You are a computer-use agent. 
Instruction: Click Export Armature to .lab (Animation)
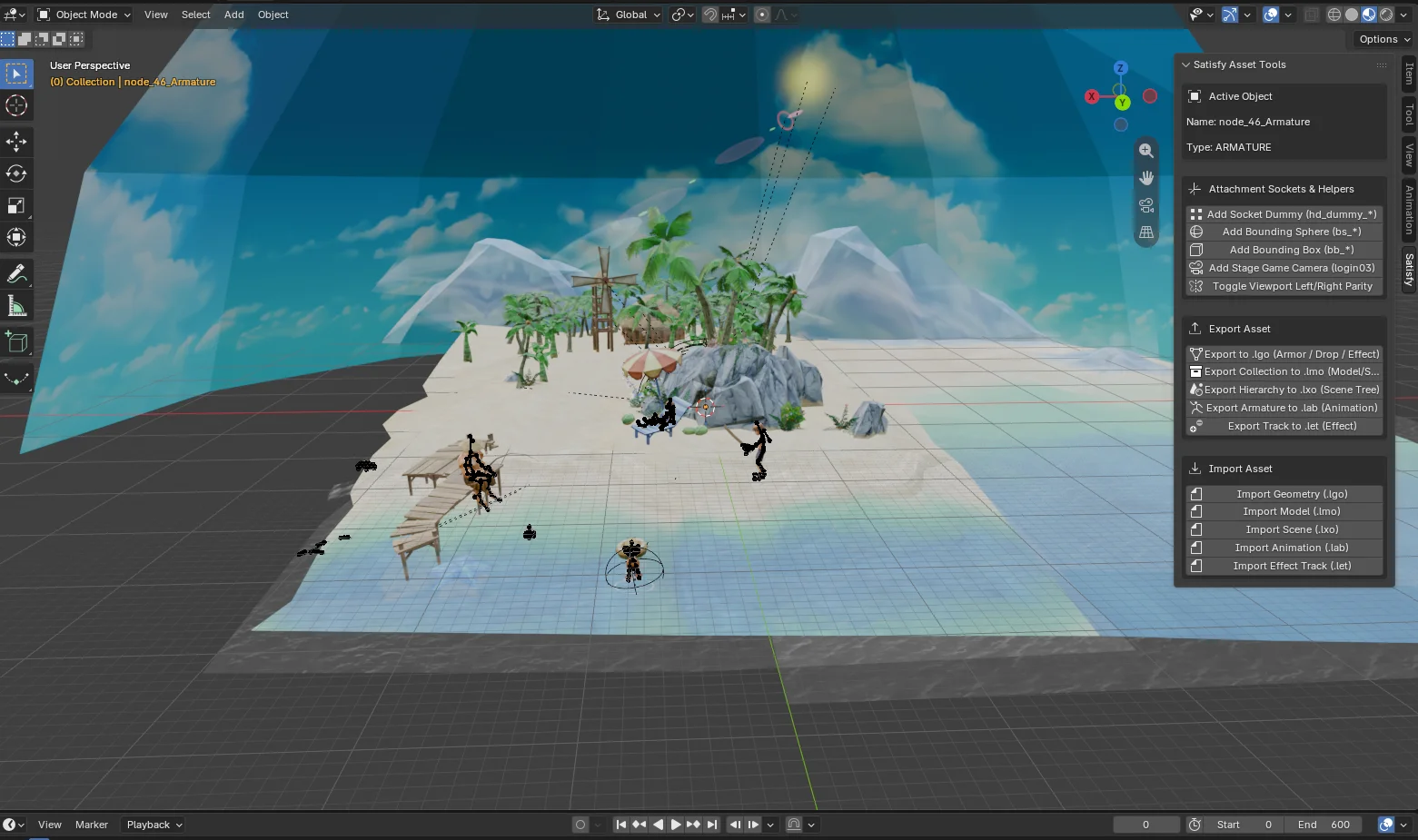pyautogui.click(x=1284, y=408)
